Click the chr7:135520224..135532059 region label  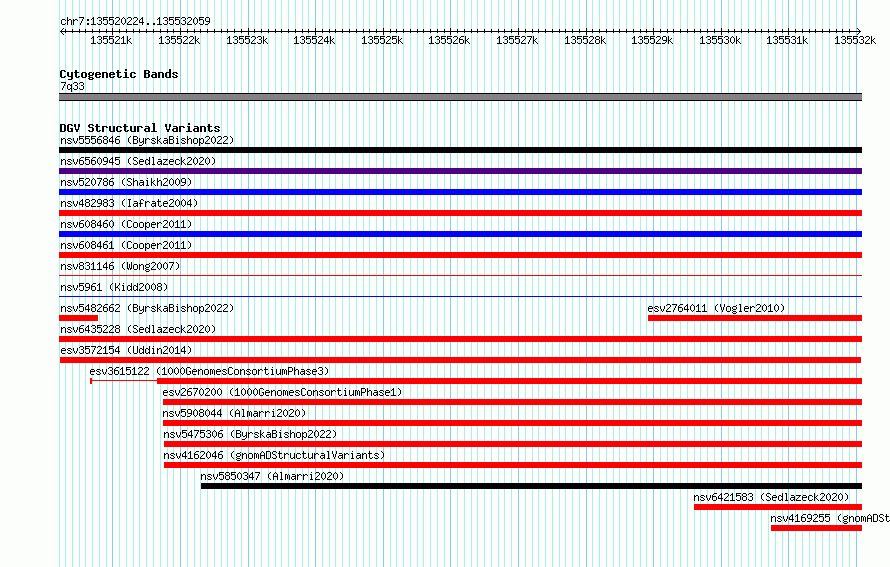click(x=135, y=21)
